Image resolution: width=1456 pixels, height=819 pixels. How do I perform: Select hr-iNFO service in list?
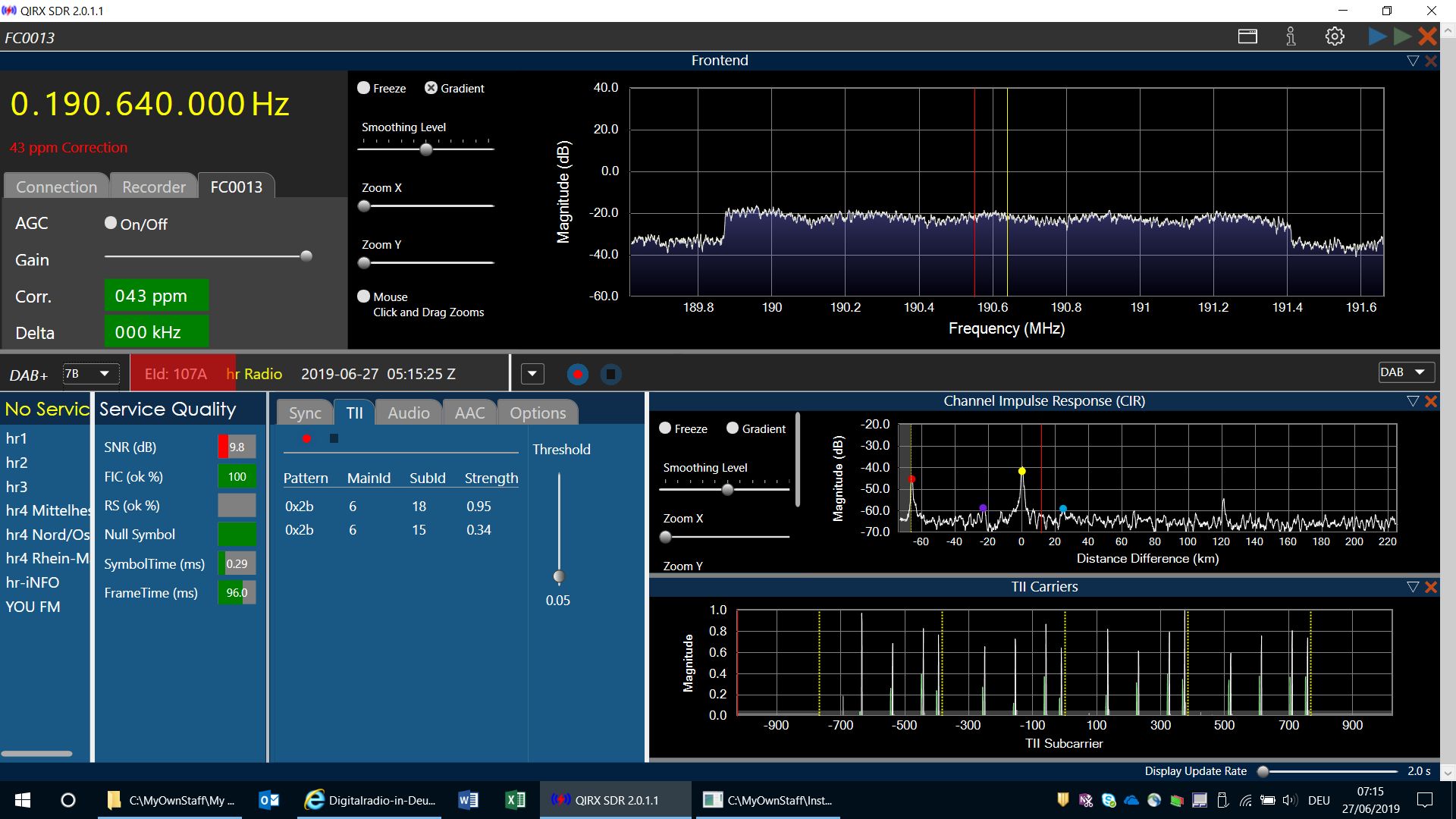[x=33, y=582]
